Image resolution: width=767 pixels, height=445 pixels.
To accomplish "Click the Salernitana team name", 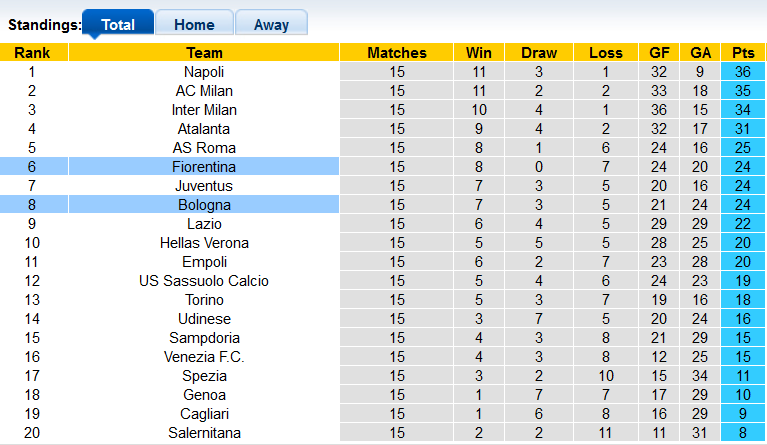I will coord(204,433).
